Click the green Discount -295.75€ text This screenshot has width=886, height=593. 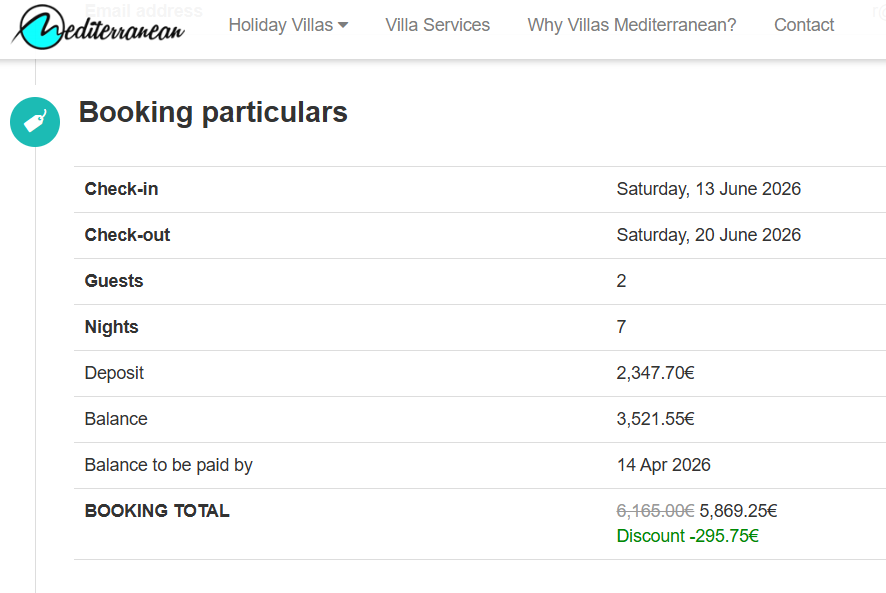click(687, 536)
